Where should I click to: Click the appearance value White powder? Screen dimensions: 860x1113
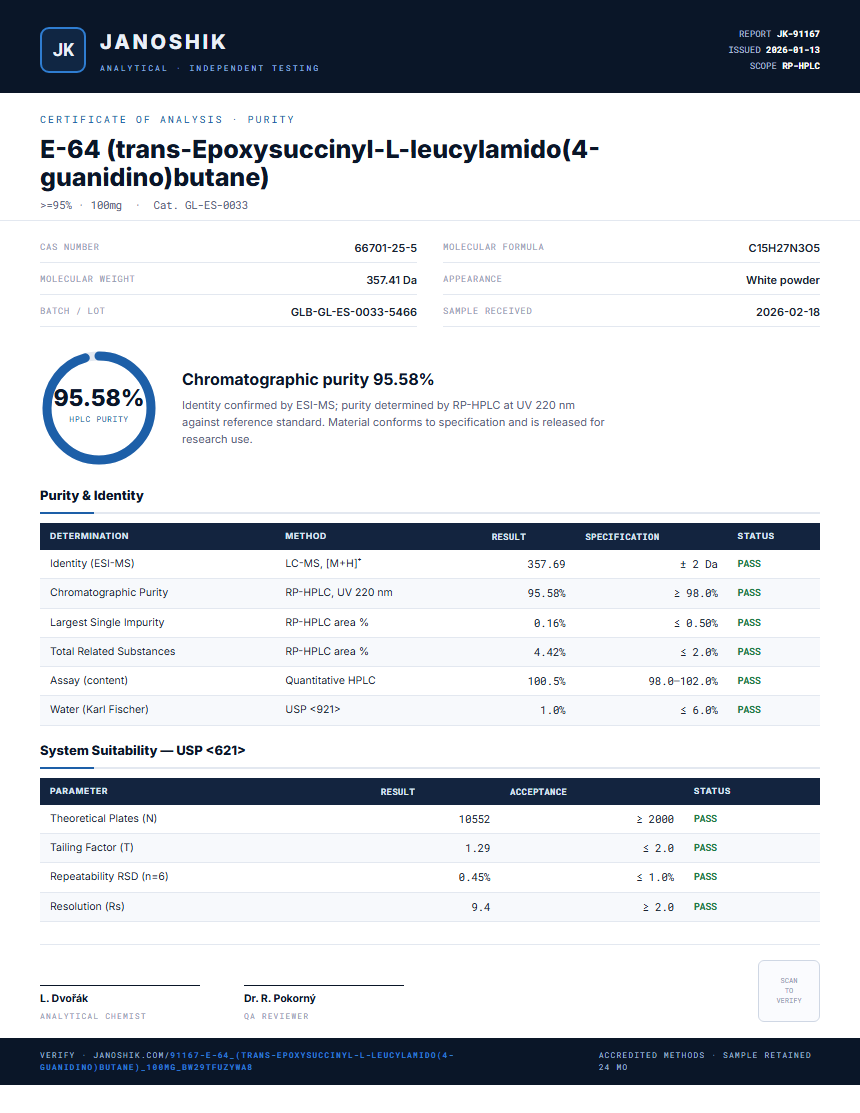[783, 280]
